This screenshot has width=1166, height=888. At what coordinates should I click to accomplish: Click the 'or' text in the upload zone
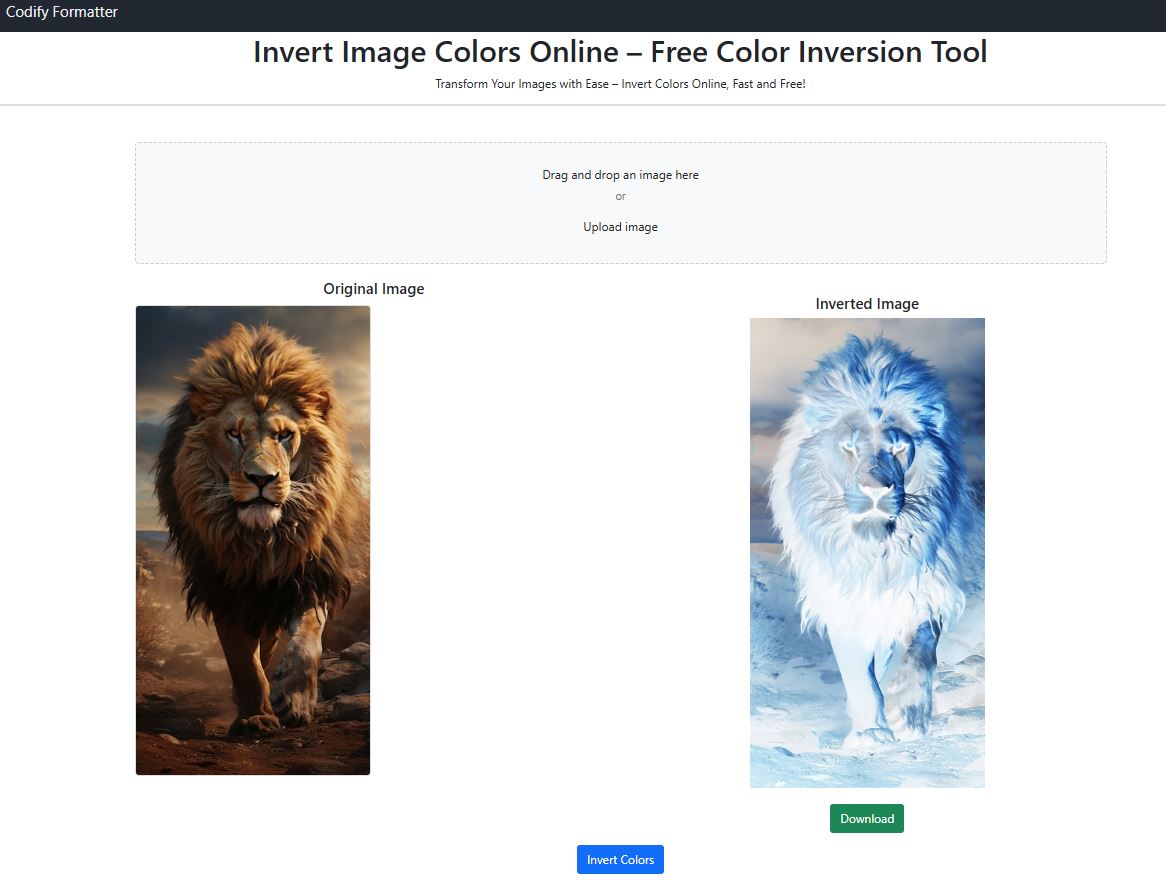(620, 196)
